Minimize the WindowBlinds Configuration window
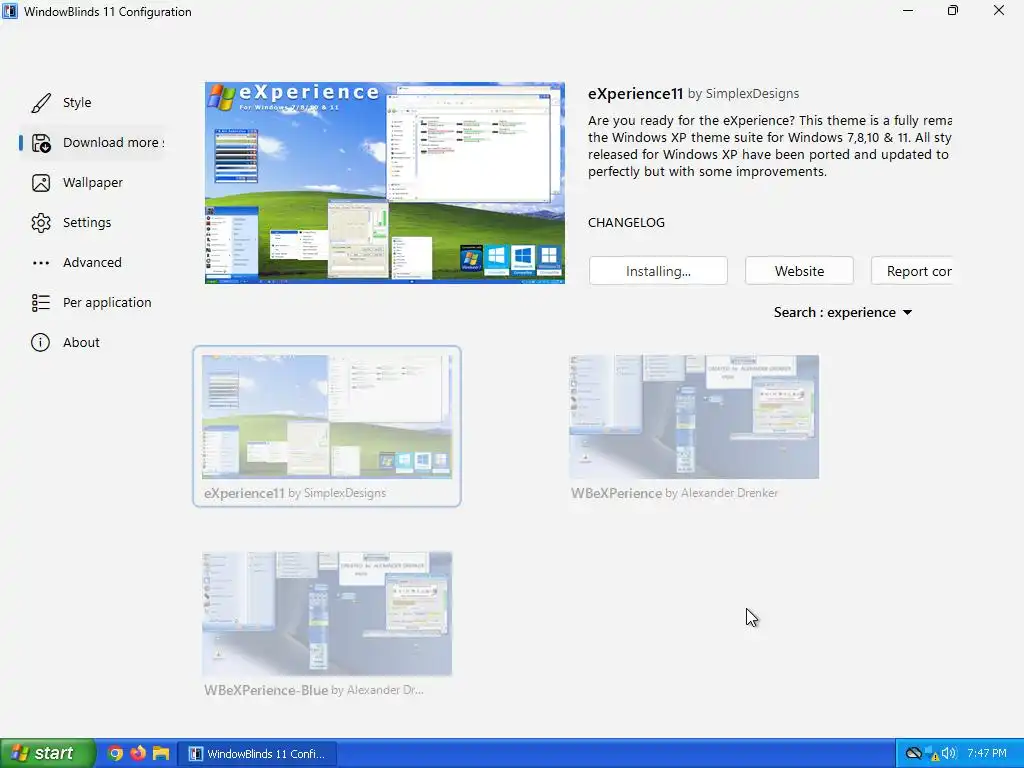Viewport: 1024px width, 768px height. tap(908, 10)
